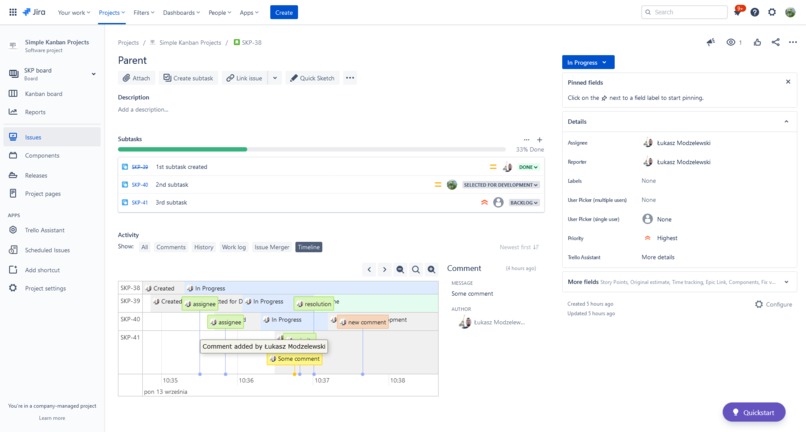Vote for this issue thumbs-up icon

pyautogui.click(x=757, y=42)
